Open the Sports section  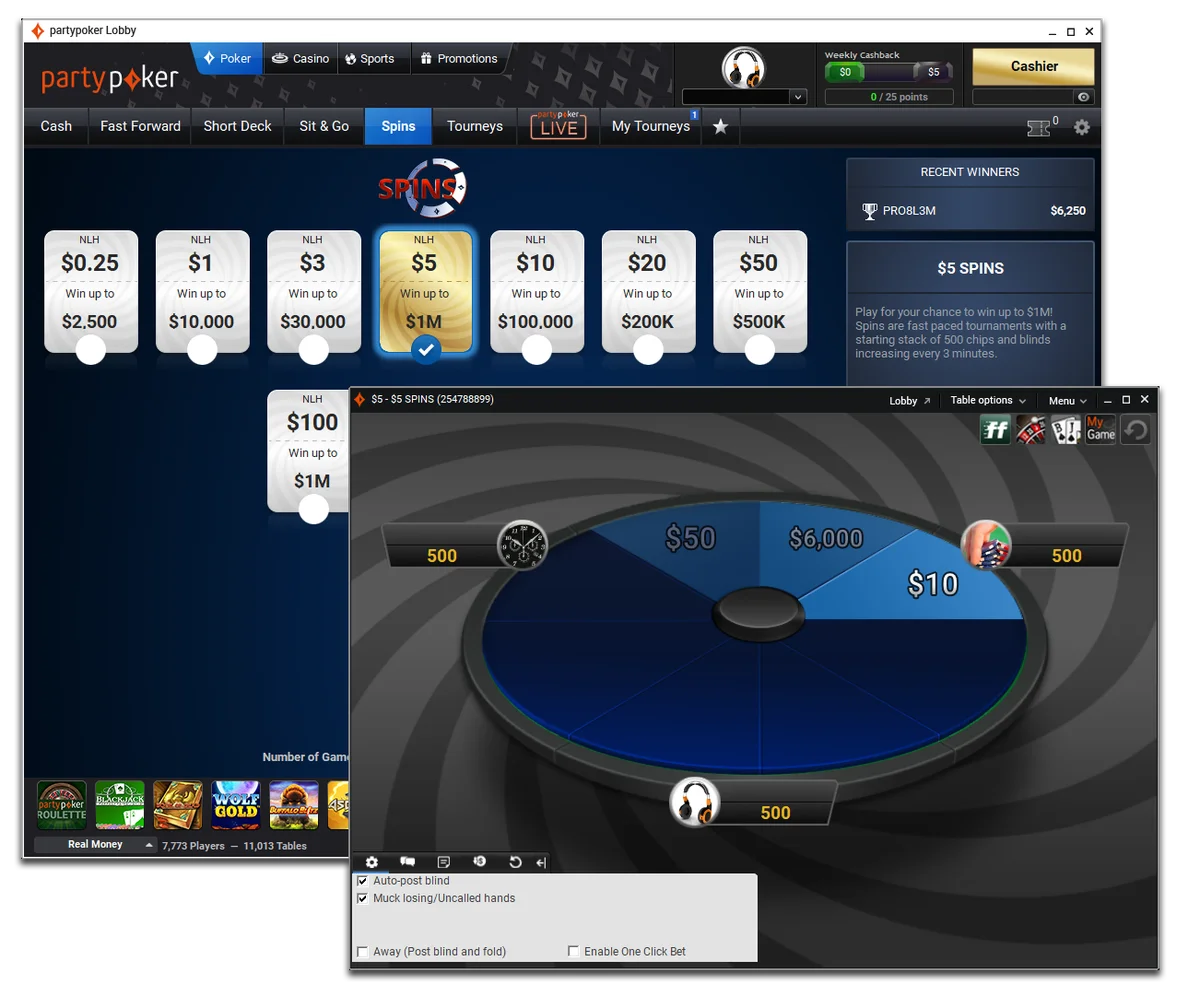click(x=369, y=59)
